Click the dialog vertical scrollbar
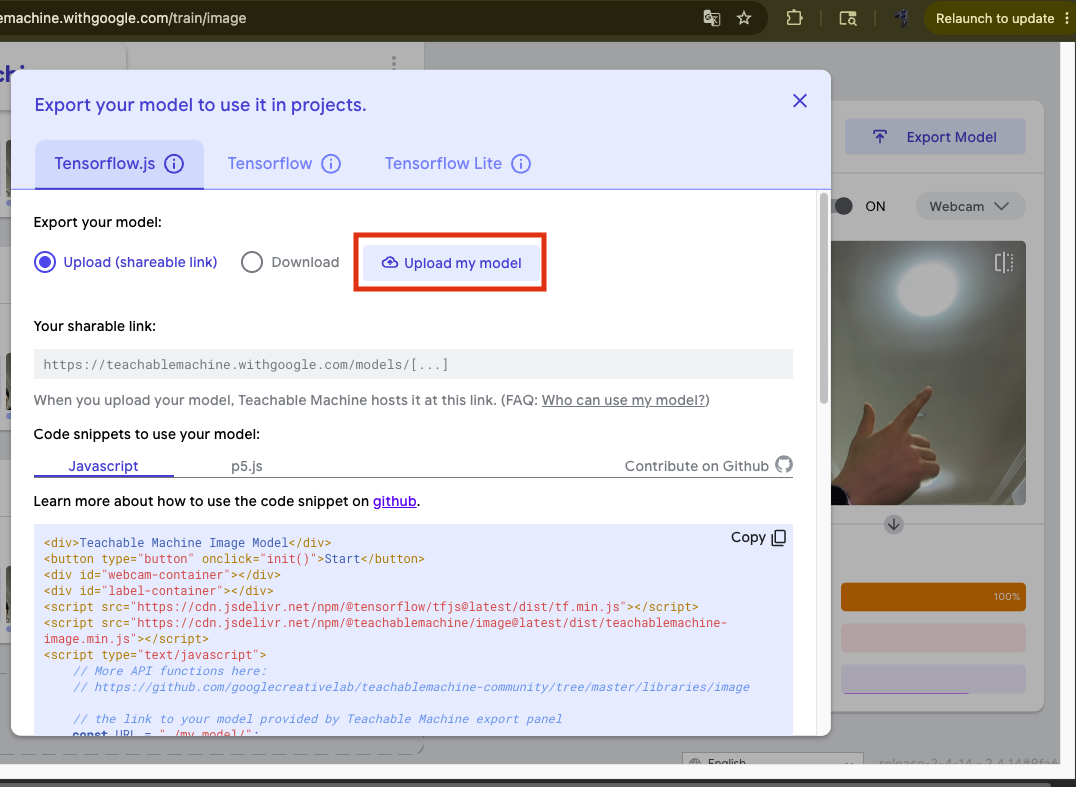Image resolution: width=1076 pixels, height=787 pixels. (823, 298)
